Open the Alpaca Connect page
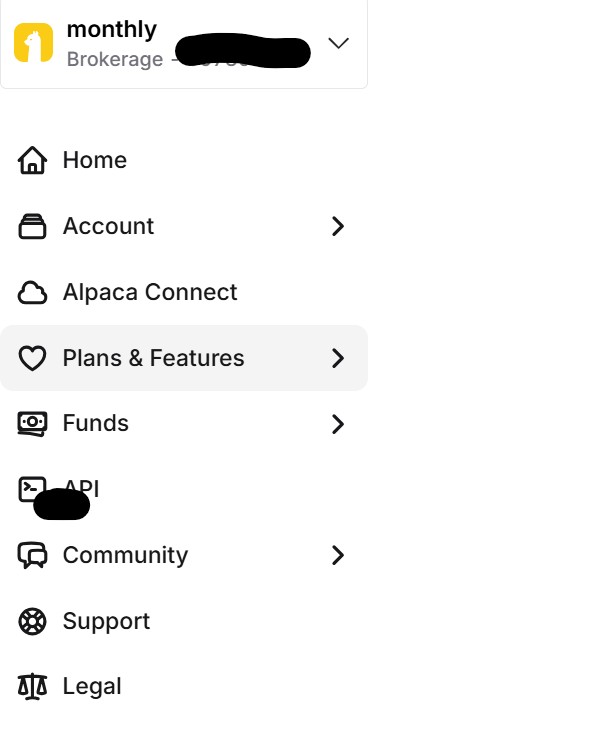 (x=150, y=292)
